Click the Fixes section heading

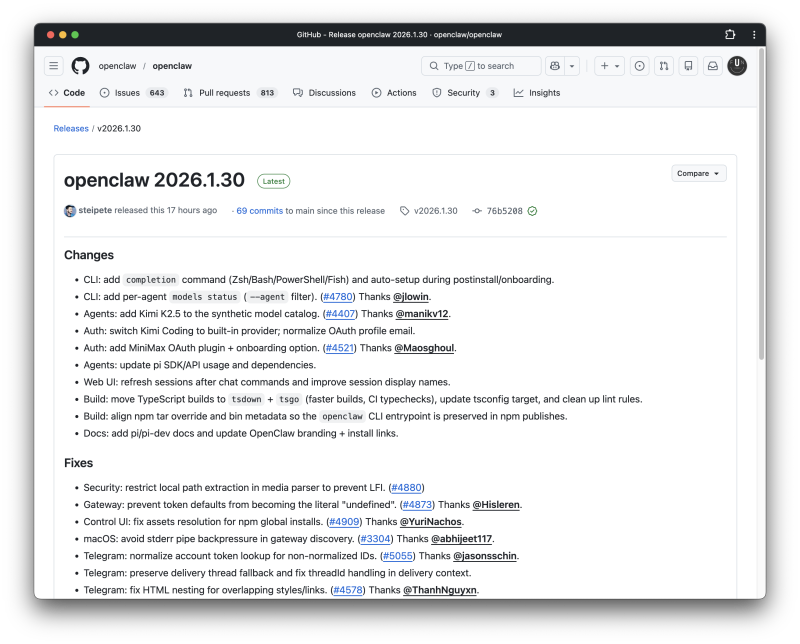click(x=79, y=463)
